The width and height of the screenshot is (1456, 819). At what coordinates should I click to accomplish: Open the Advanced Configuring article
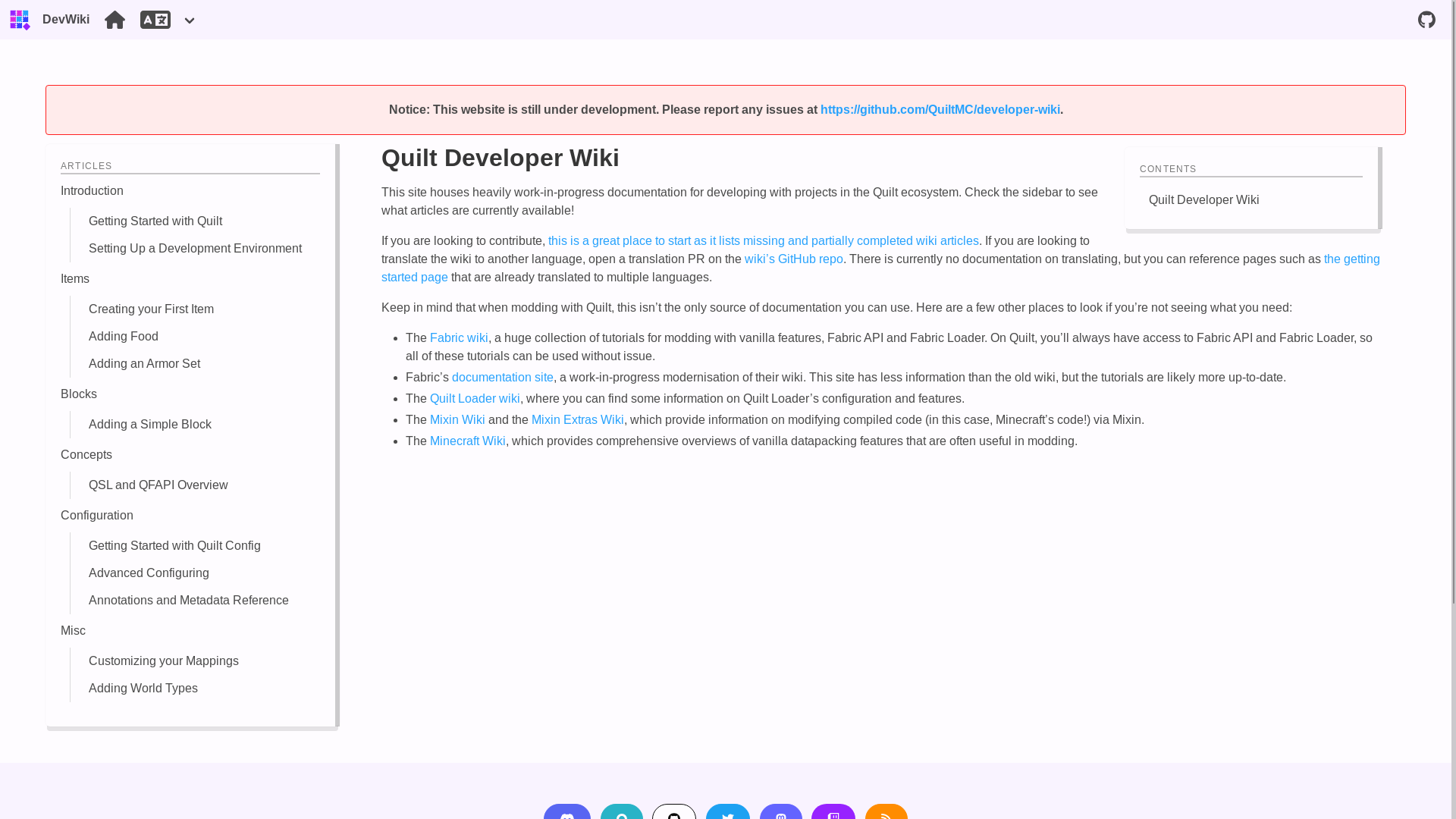pyautogui.click(x=149, y=573)
